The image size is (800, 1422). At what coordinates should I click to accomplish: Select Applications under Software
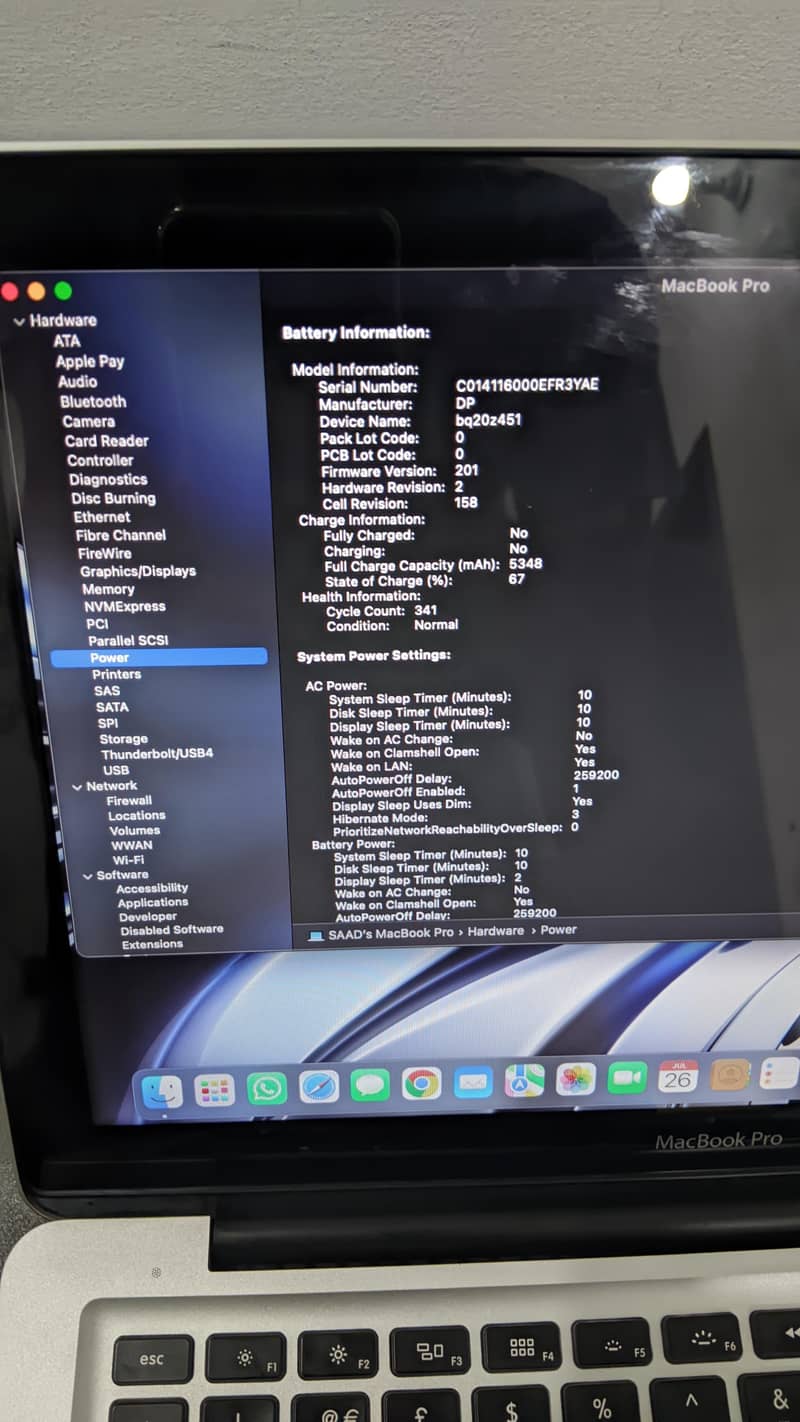click(153, 902)
